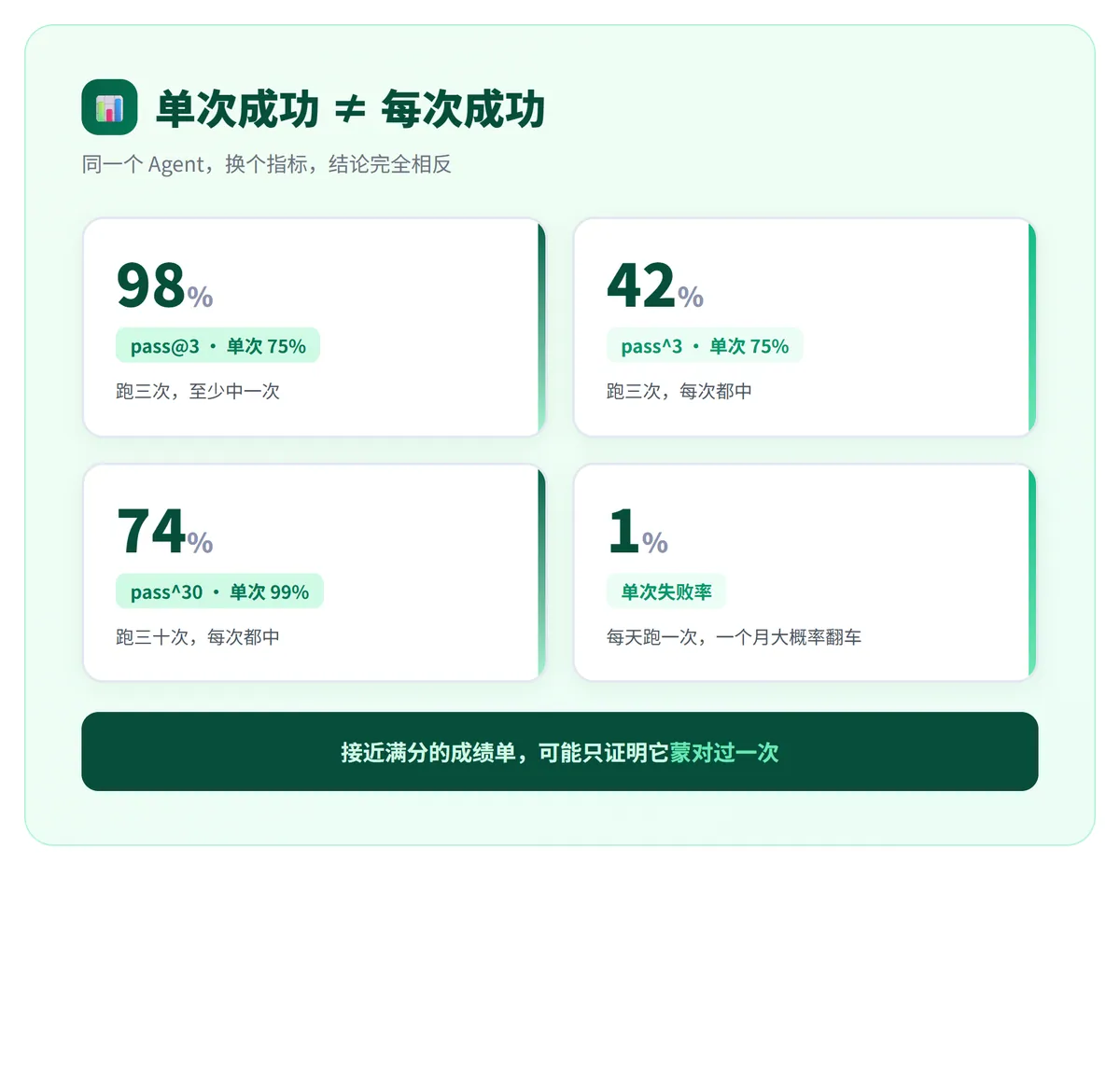
Task: Click the green bar chart icon
Action: (x=109, y=107)
